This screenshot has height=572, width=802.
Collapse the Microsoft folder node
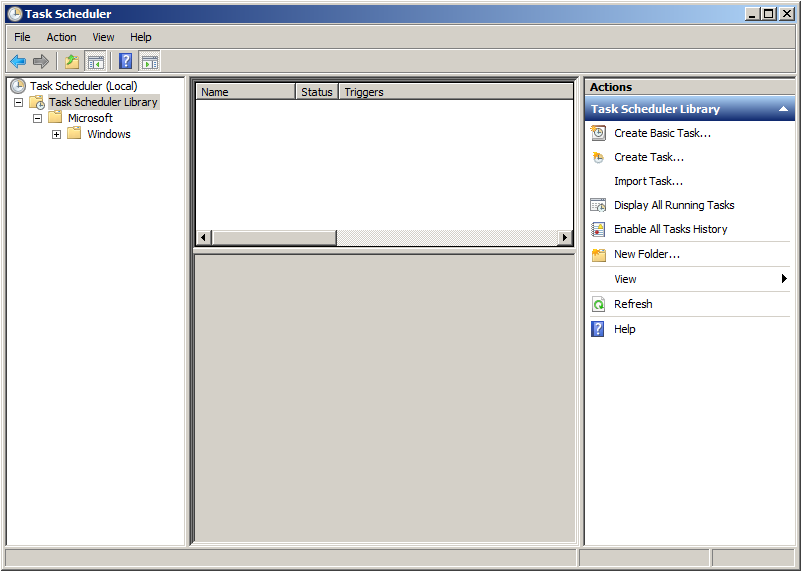click(37, 118)
